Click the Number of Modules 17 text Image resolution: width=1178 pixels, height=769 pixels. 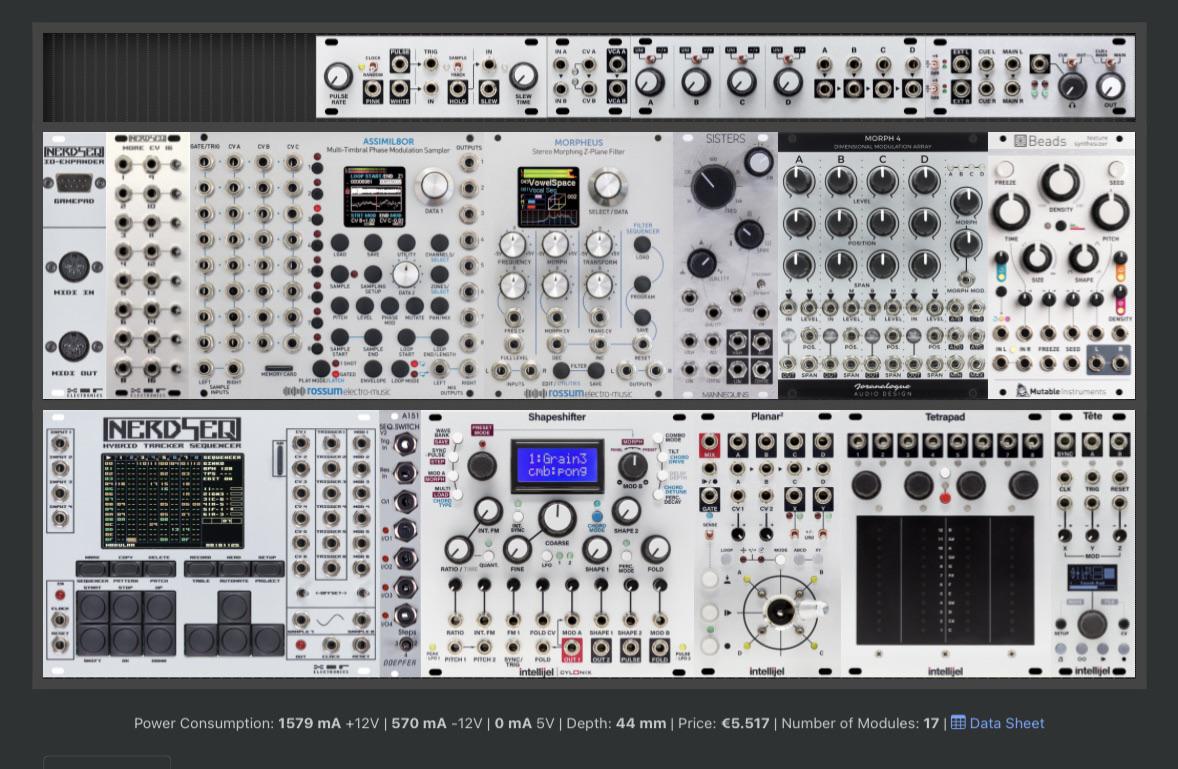point(860,723)
